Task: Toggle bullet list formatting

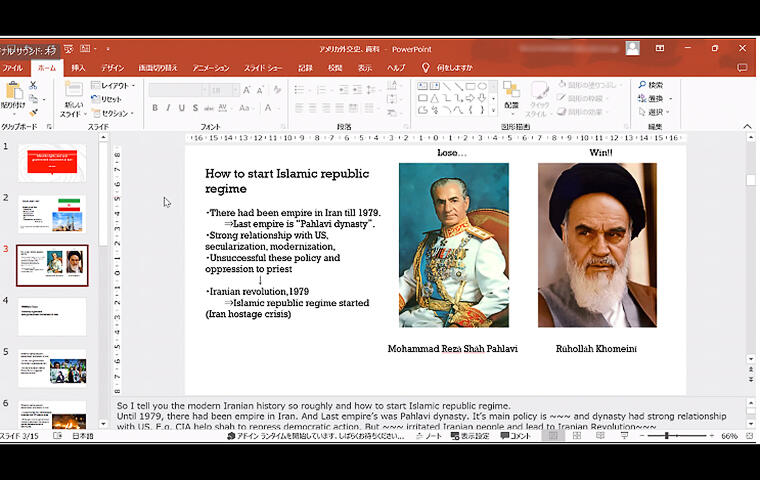Action: pyautogui.click(x=301, y=90)
